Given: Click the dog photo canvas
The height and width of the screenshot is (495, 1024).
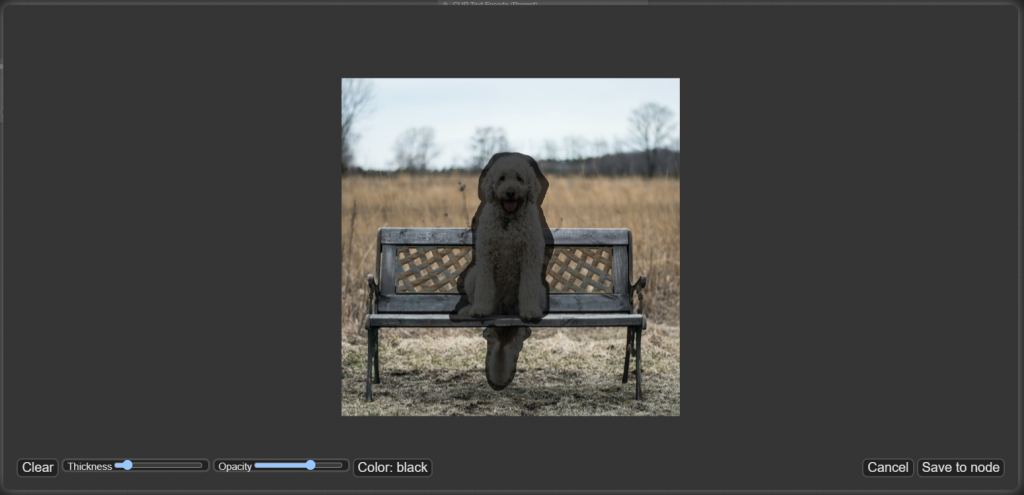Looking at the screenshot, I should pyautogui.click(x=511, y=247).
